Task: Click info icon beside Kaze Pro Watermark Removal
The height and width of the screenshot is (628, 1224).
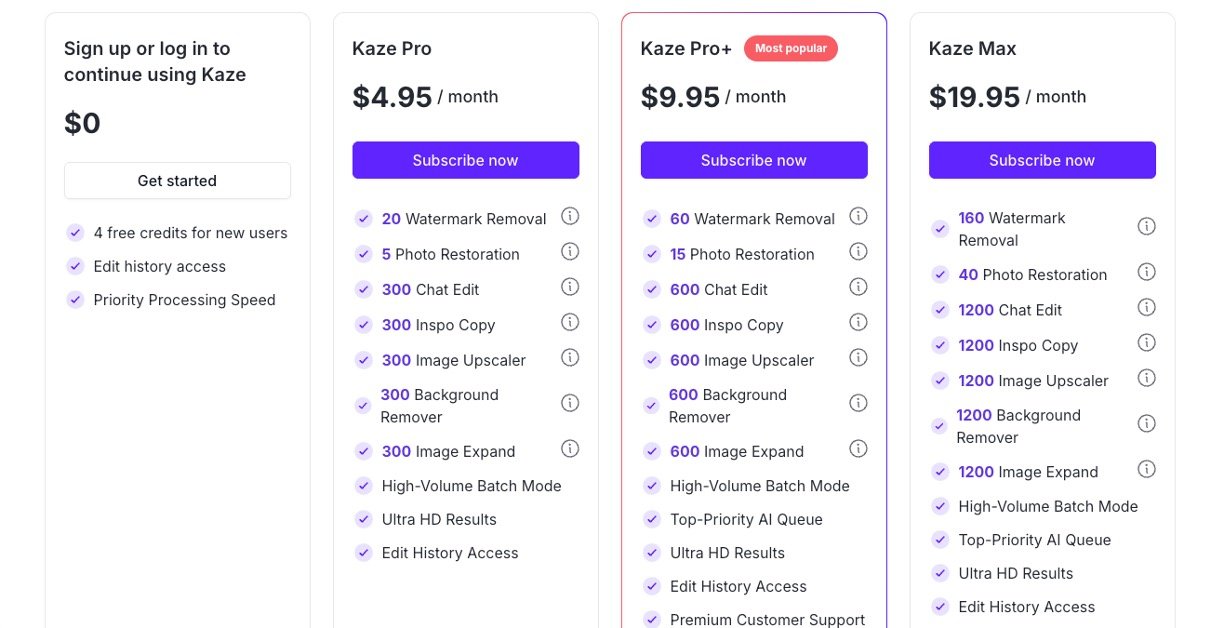Action: [x=570, y=216]
